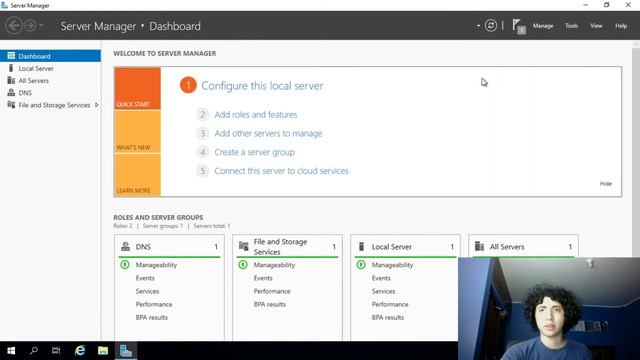
Task: Click the All Servers tile icon
Action: pyautogui.click(x=479, y=247)
